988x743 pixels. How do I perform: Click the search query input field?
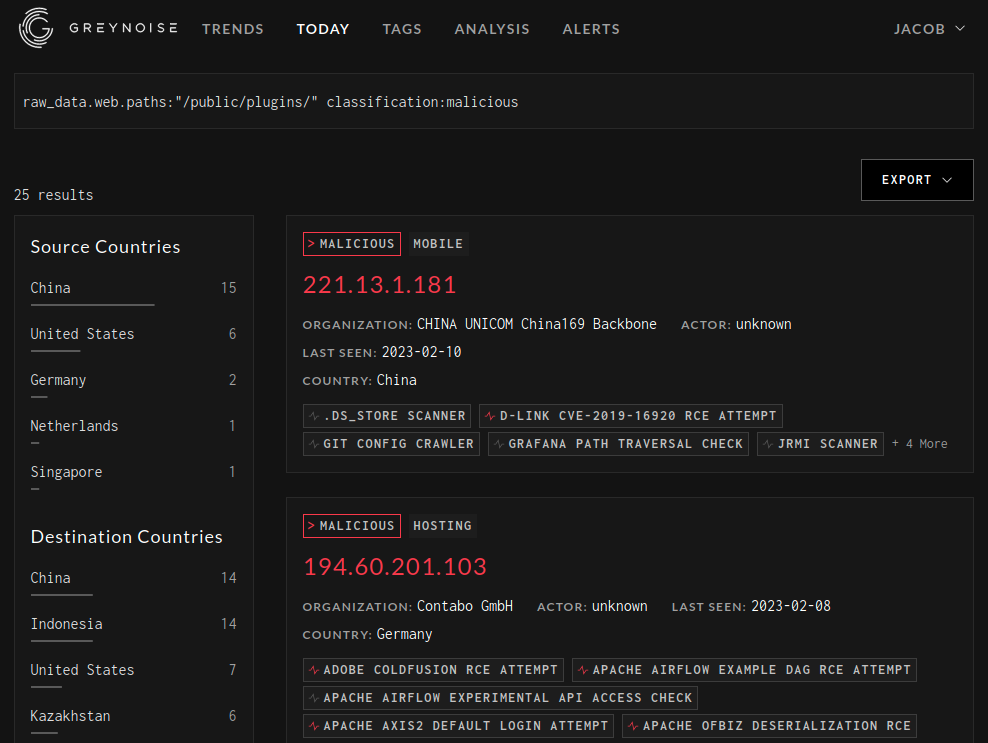[x=493, y=101]
